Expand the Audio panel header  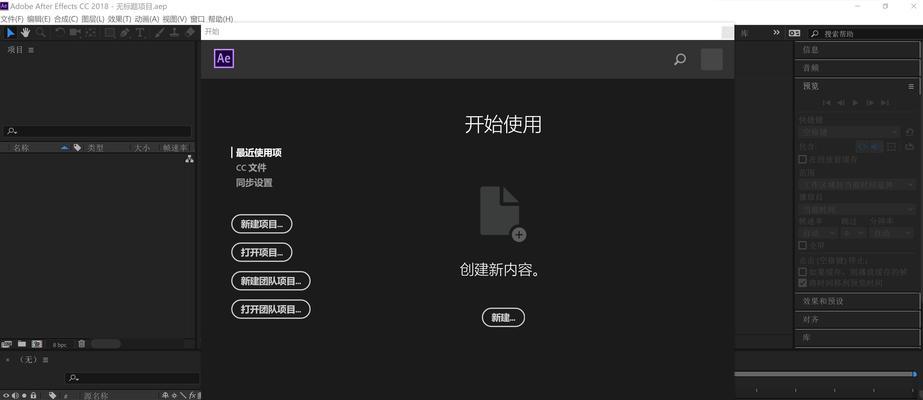click(x=856, y=68)
